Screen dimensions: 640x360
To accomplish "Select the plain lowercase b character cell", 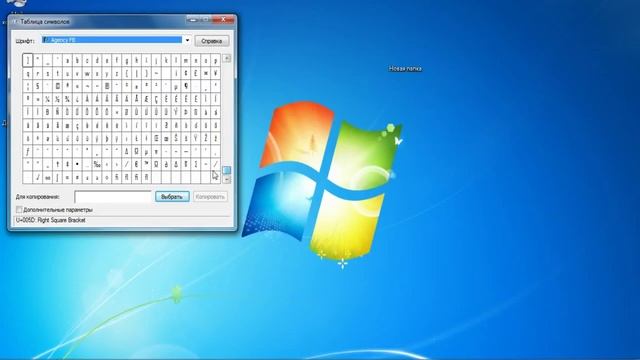I will (77, 60).
